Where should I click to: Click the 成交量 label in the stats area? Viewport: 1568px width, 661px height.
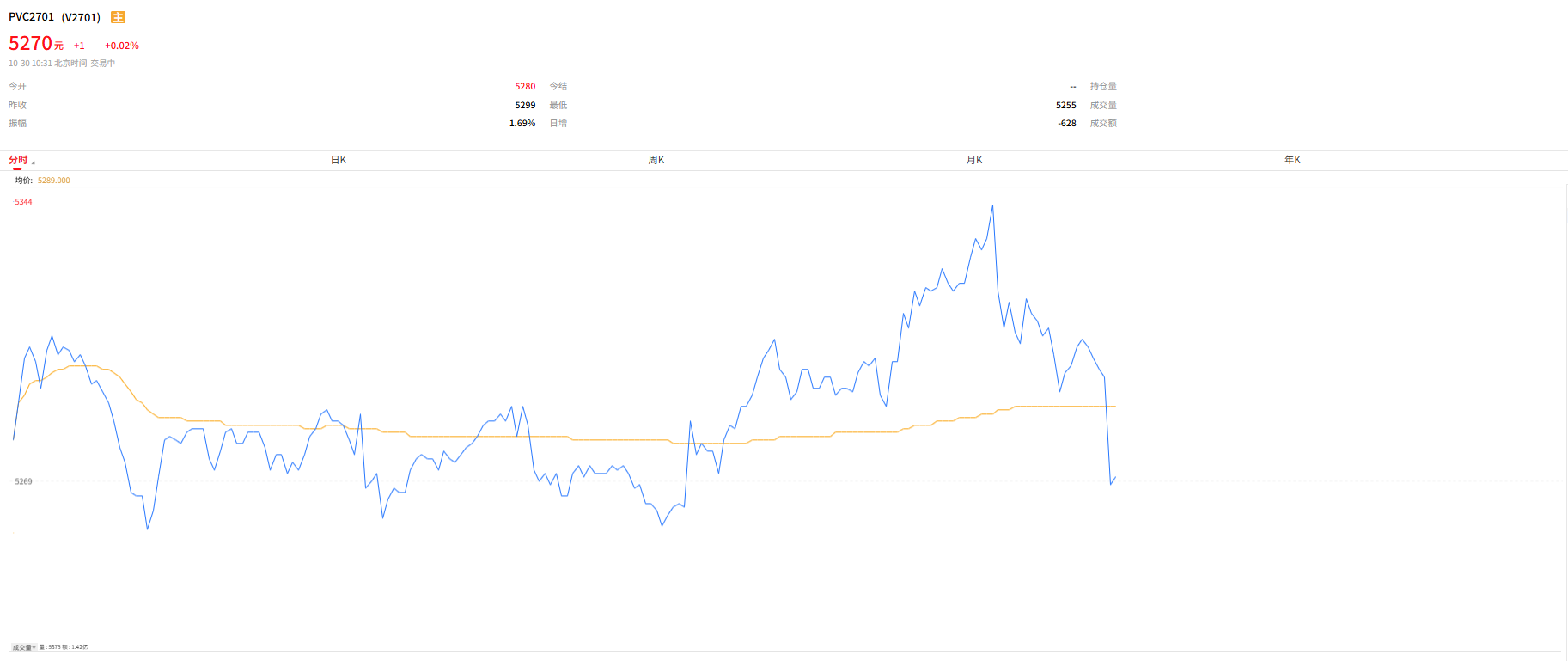(x=1103, y=105)
